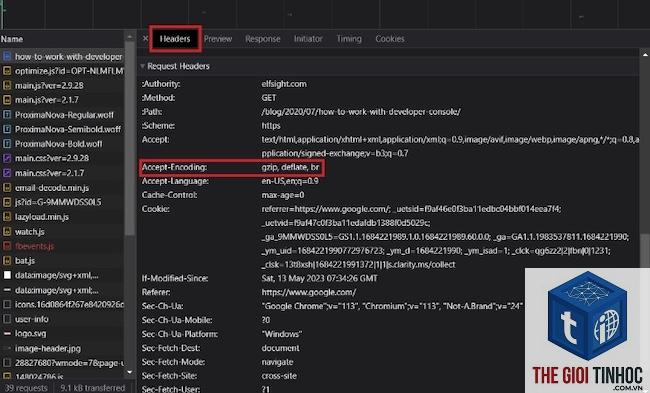Image resolution: width=650 pixels, height=393 pixels.
Task: Click script icon beside optimize.js?id=OPT-NLMFLM
Action: tap(7, 71)
